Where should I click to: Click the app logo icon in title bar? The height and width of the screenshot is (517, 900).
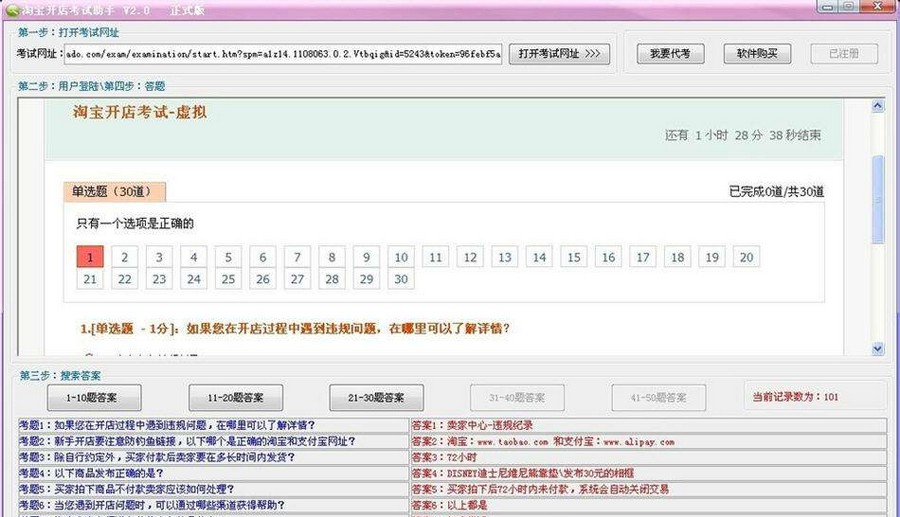11,7
